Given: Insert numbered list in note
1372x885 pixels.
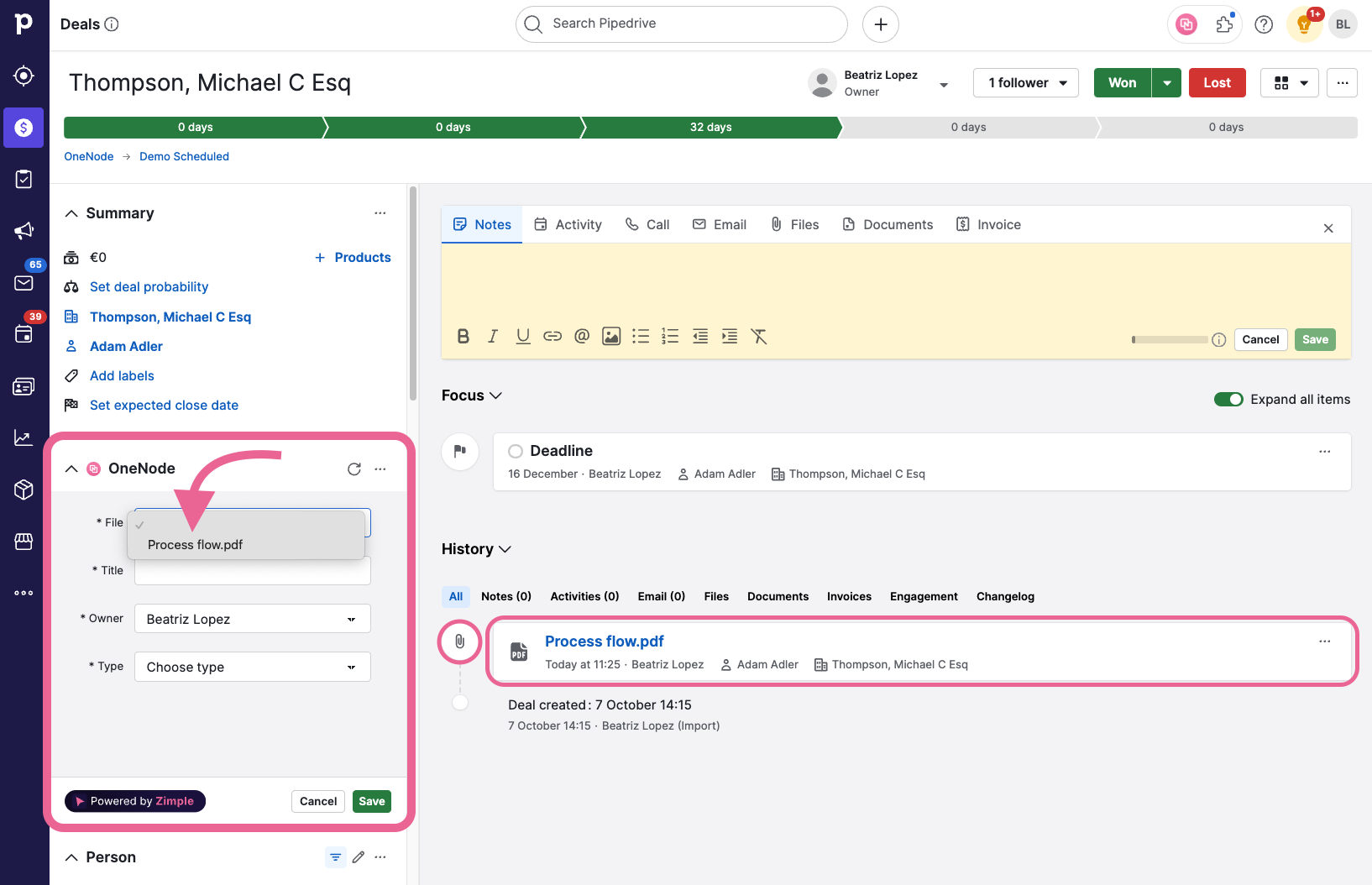Looking at the screenshot, I should tap(670, 337).
